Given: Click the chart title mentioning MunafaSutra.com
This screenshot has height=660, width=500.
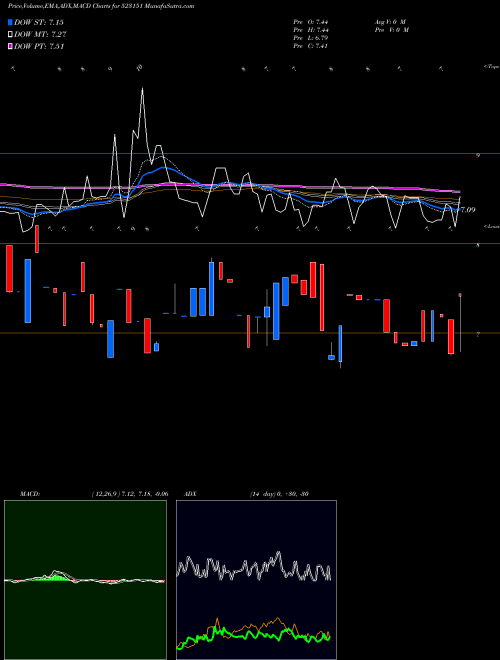Looking at the screenshot, I should (x=101, y=6).
